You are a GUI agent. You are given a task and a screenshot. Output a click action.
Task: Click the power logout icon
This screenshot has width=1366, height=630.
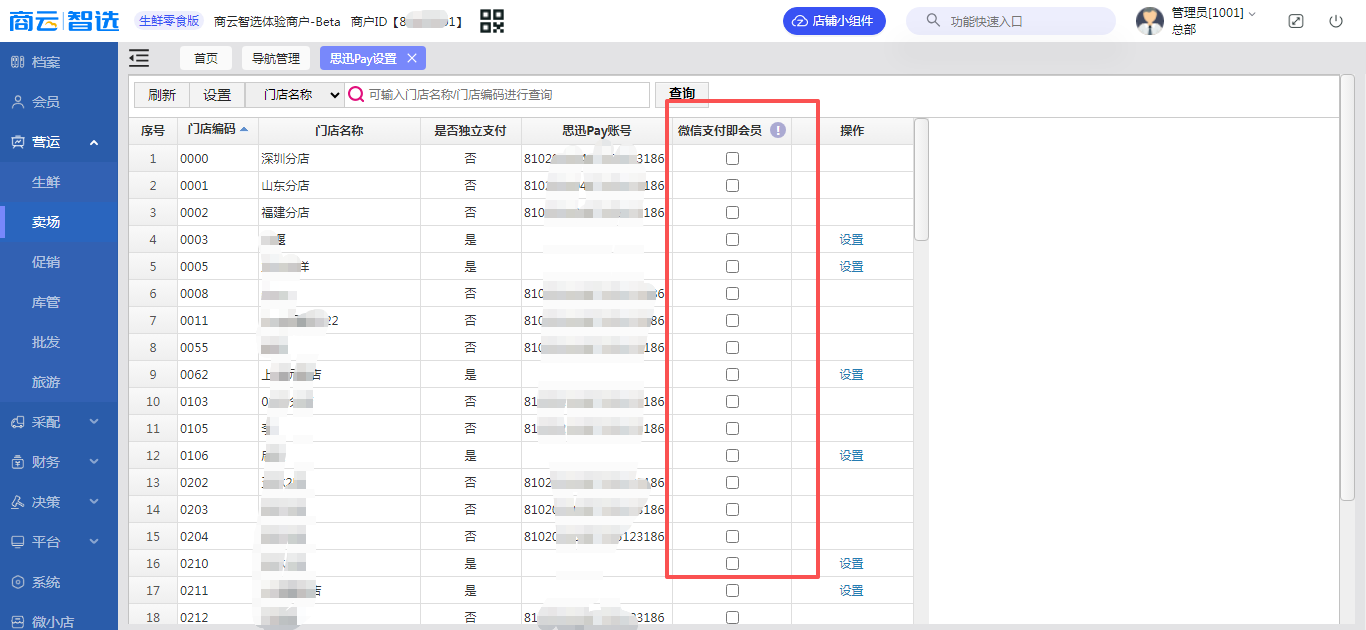pos(1336,21)
